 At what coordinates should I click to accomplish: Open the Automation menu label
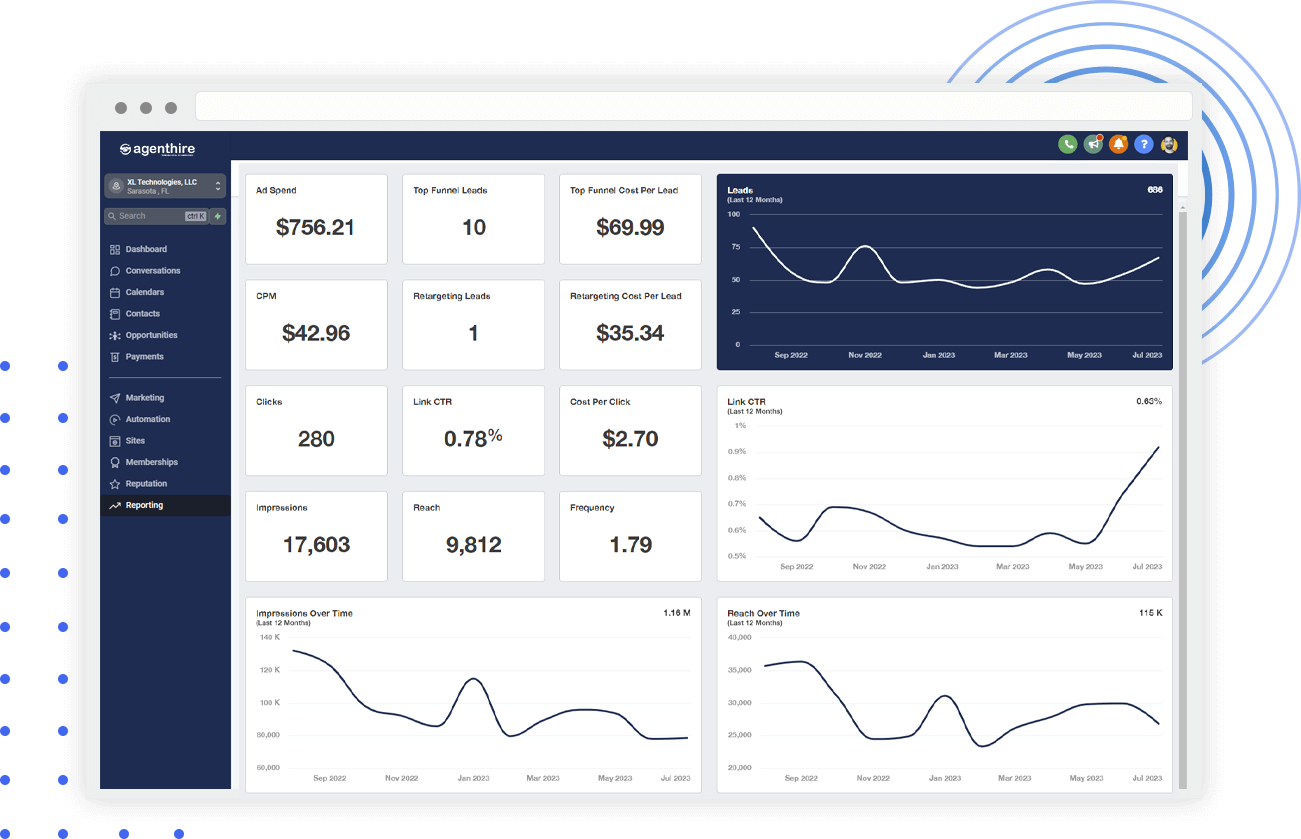point(148,420)
